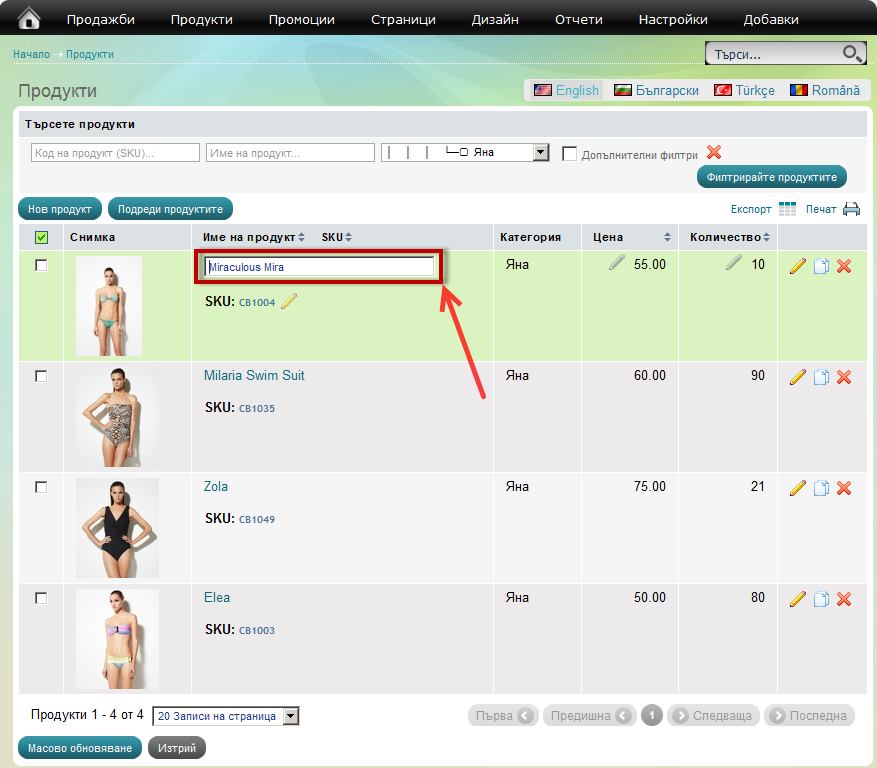877x768 pixels.
Task: Toggle the select-all checkbox in table header
Action: coord(41,237)
